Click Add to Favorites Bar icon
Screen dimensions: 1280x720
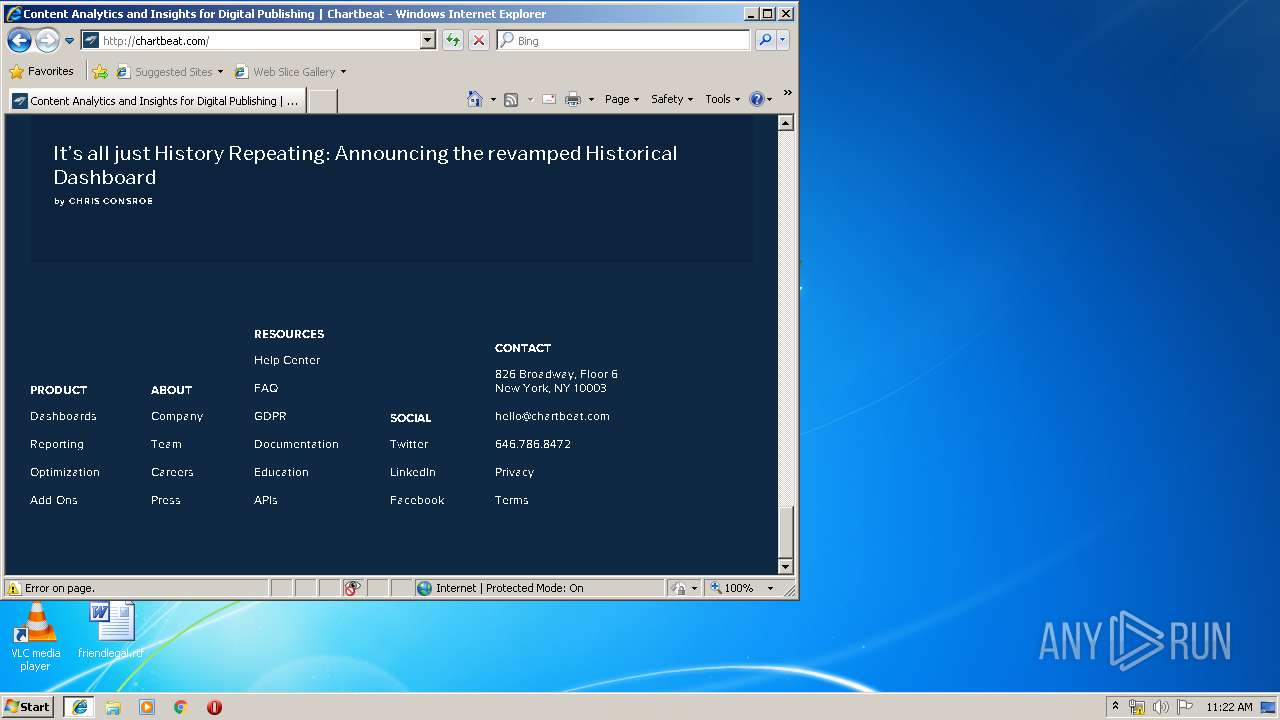[x=100, y=72]
